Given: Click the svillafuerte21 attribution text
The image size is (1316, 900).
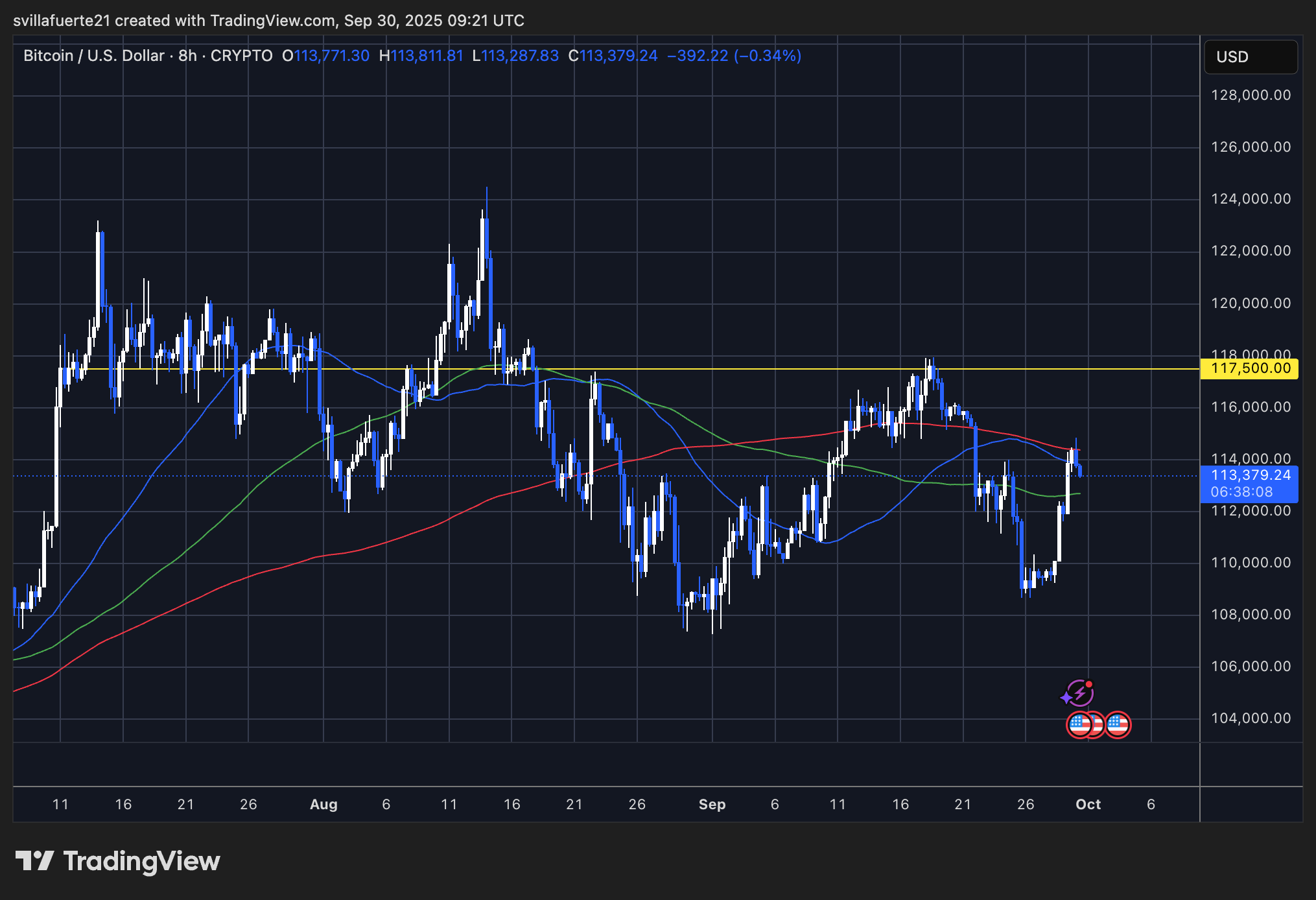Looking at the screenshot, I should [62, 20].
